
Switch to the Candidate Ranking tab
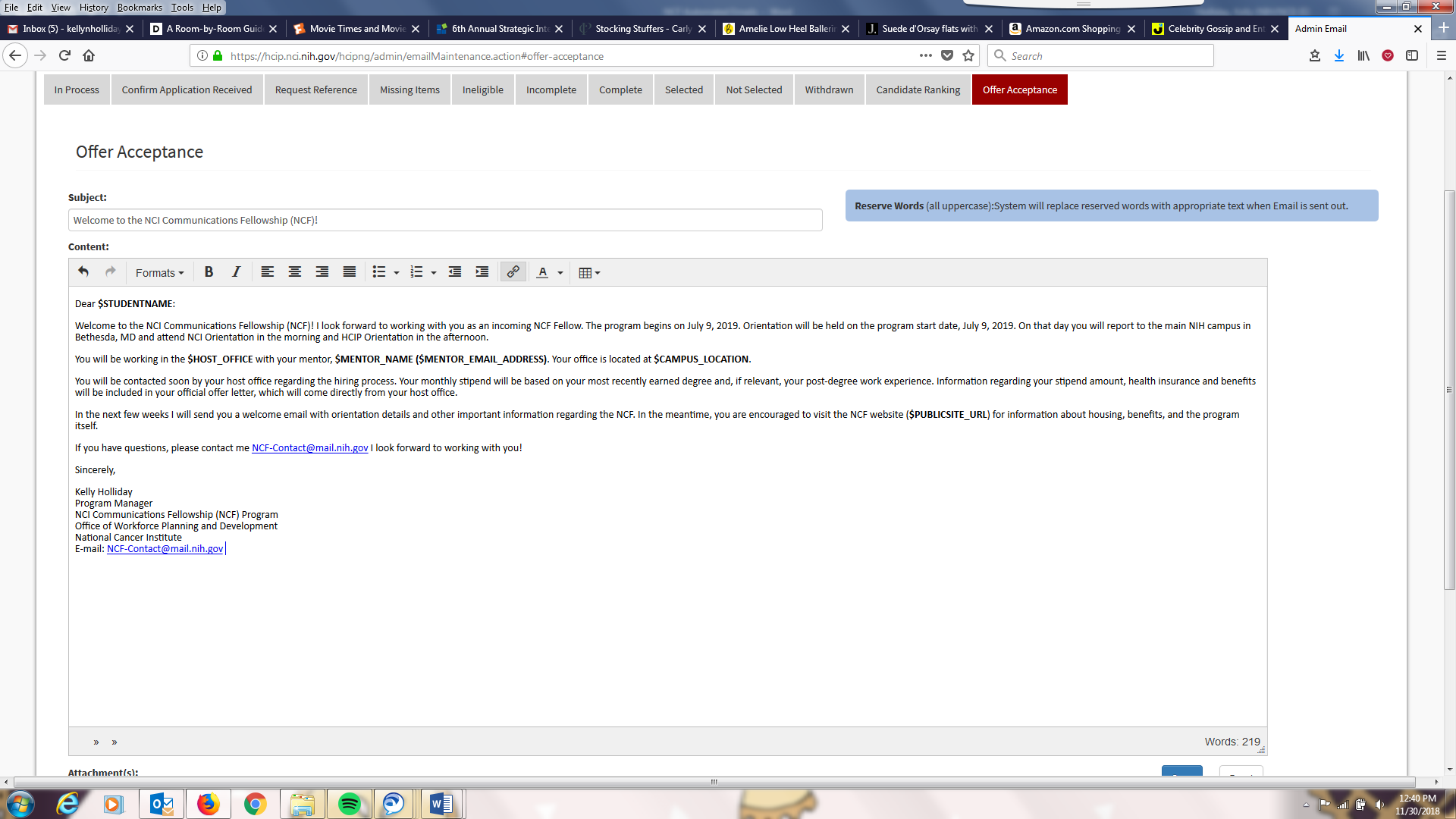[x=918, y=89]
